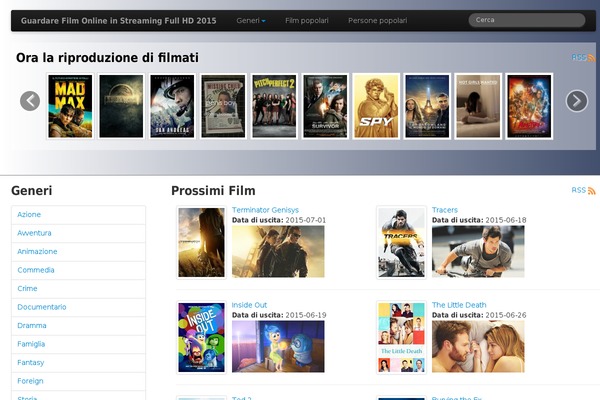This screenshot has height=400, width=600.
Task: Select the Avventura genre
Action: pyautogui.click(x=78, y=233)
